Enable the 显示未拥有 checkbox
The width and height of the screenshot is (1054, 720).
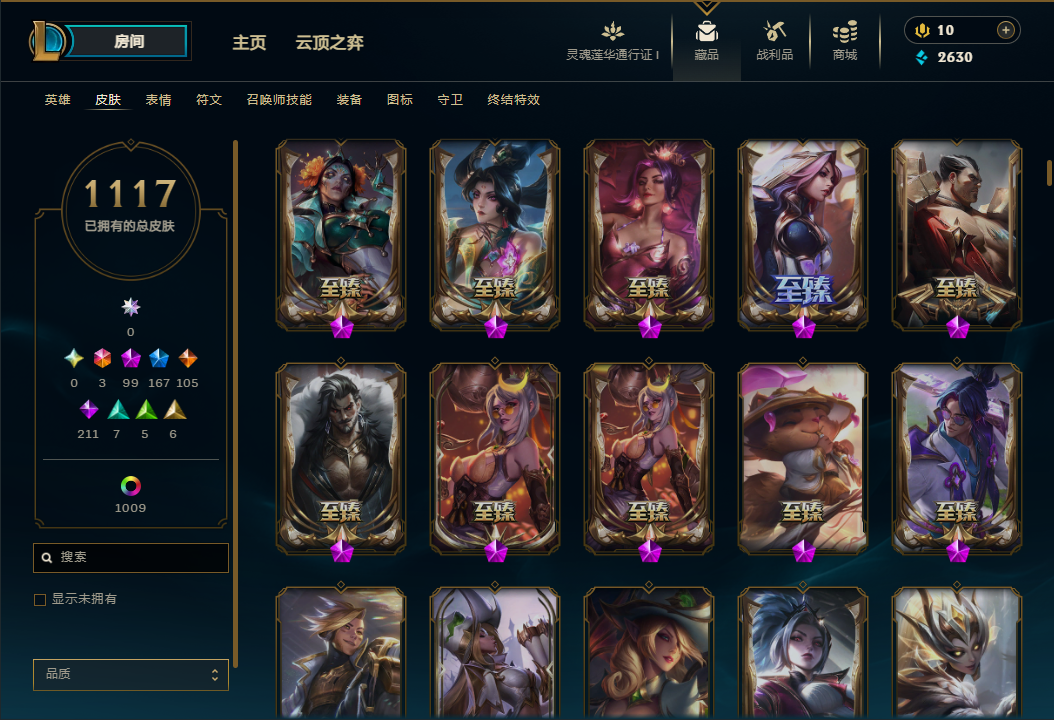[40, 600]
